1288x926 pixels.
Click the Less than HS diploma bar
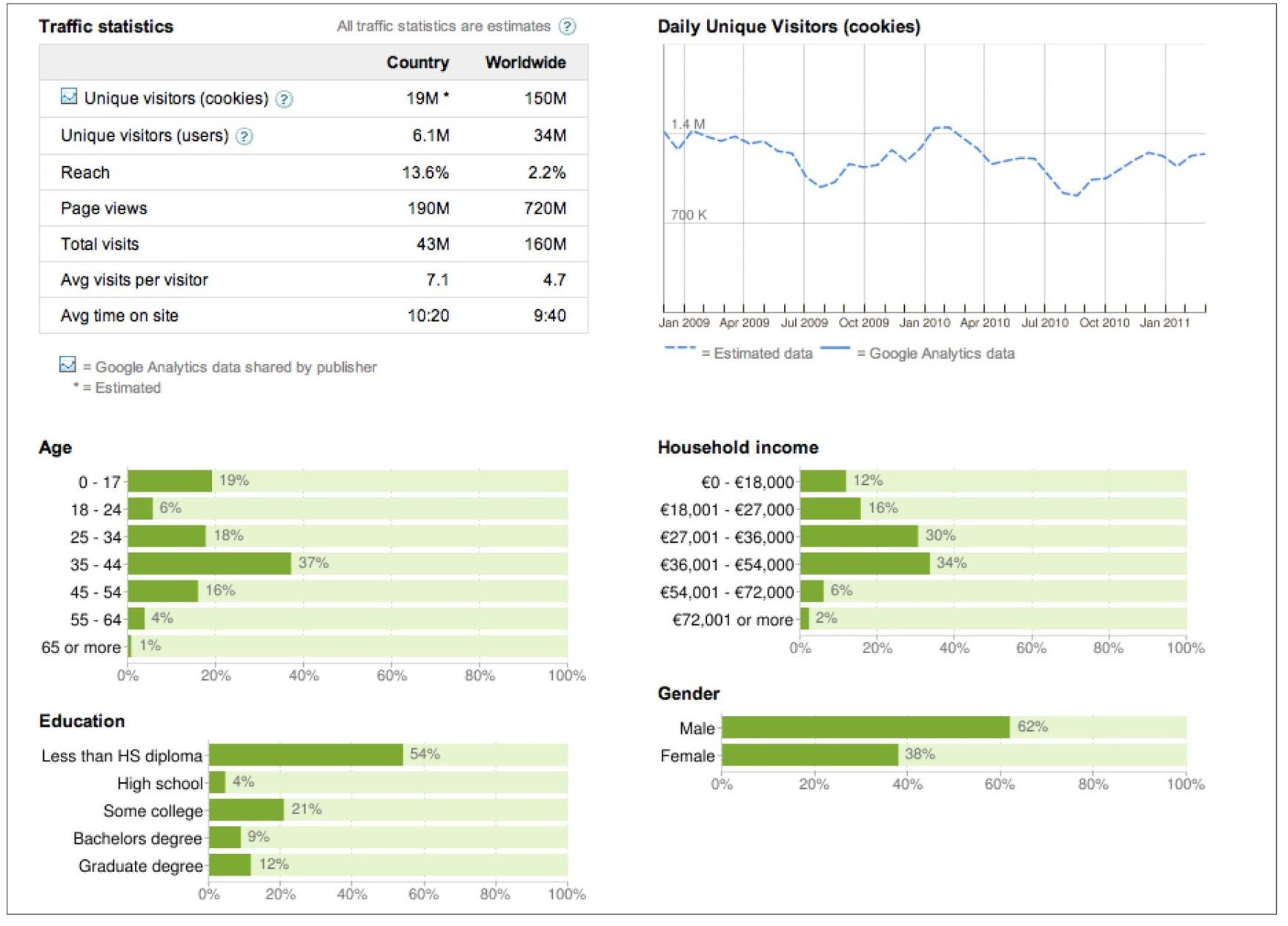(306, 755)
